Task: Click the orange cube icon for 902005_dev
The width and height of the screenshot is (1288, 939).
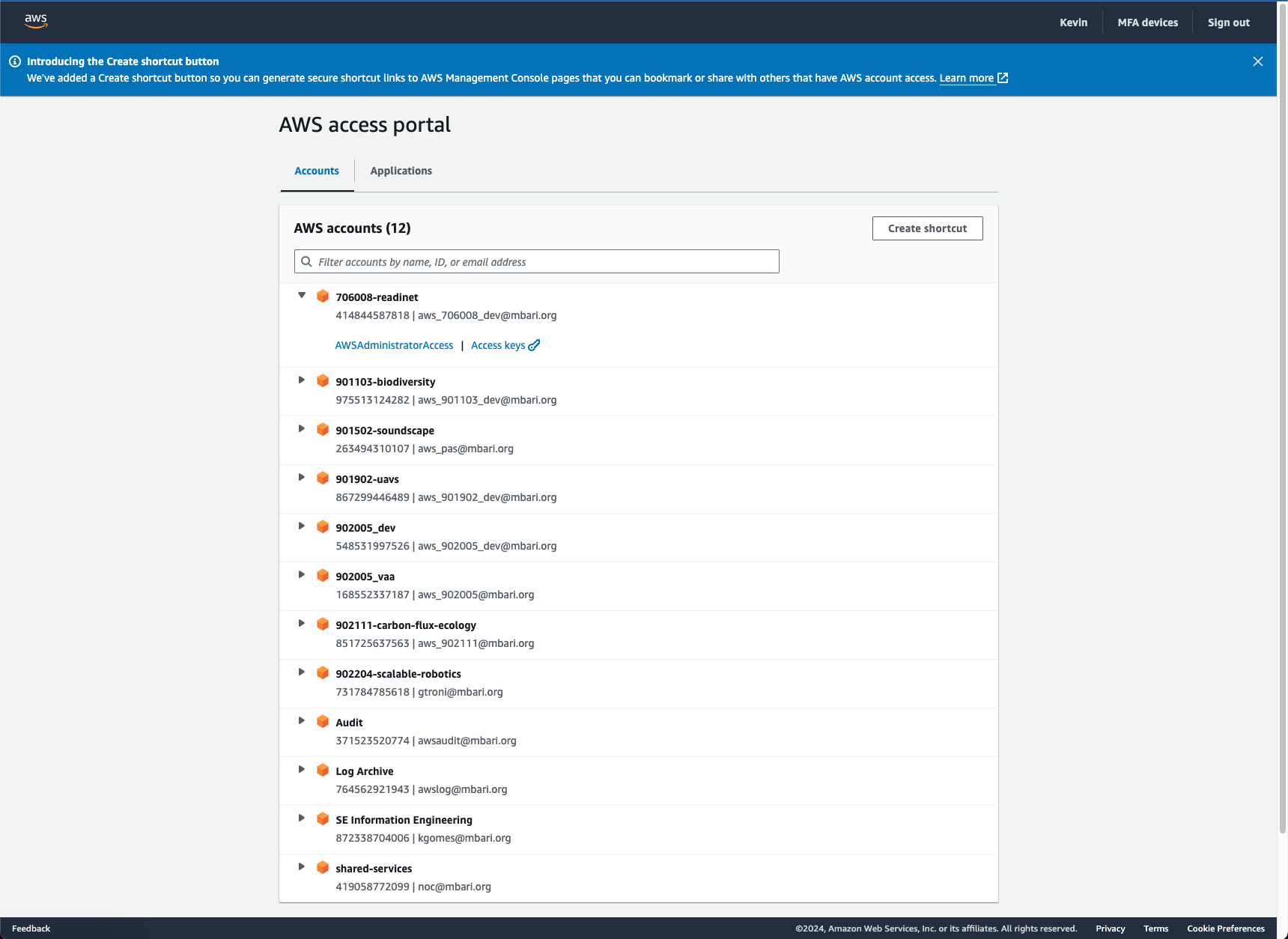Action: tap(323, 526)
